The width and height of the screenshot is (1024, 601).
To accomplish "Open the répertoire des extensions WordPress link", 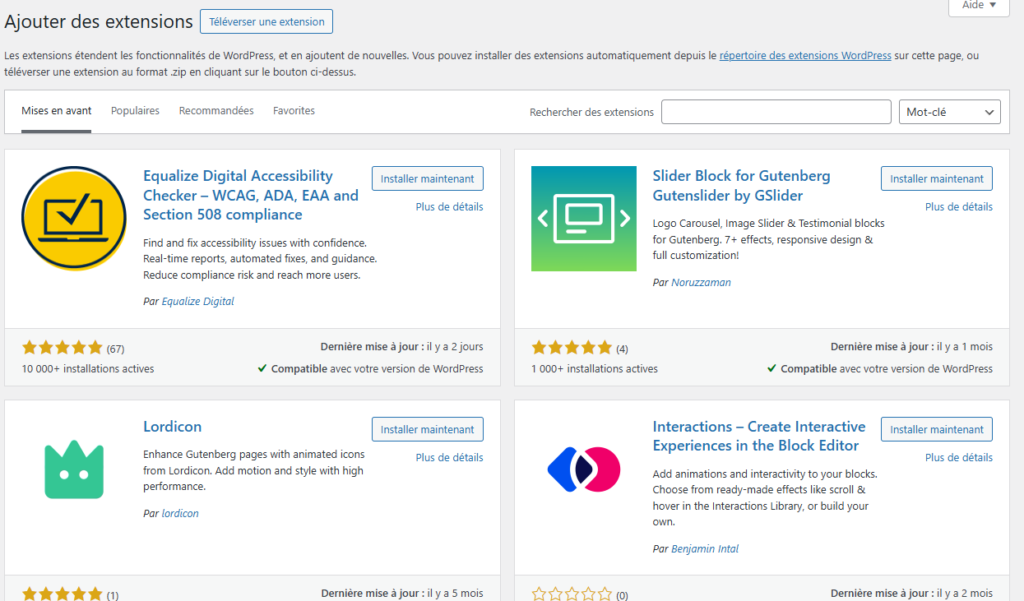I will 805,56.
